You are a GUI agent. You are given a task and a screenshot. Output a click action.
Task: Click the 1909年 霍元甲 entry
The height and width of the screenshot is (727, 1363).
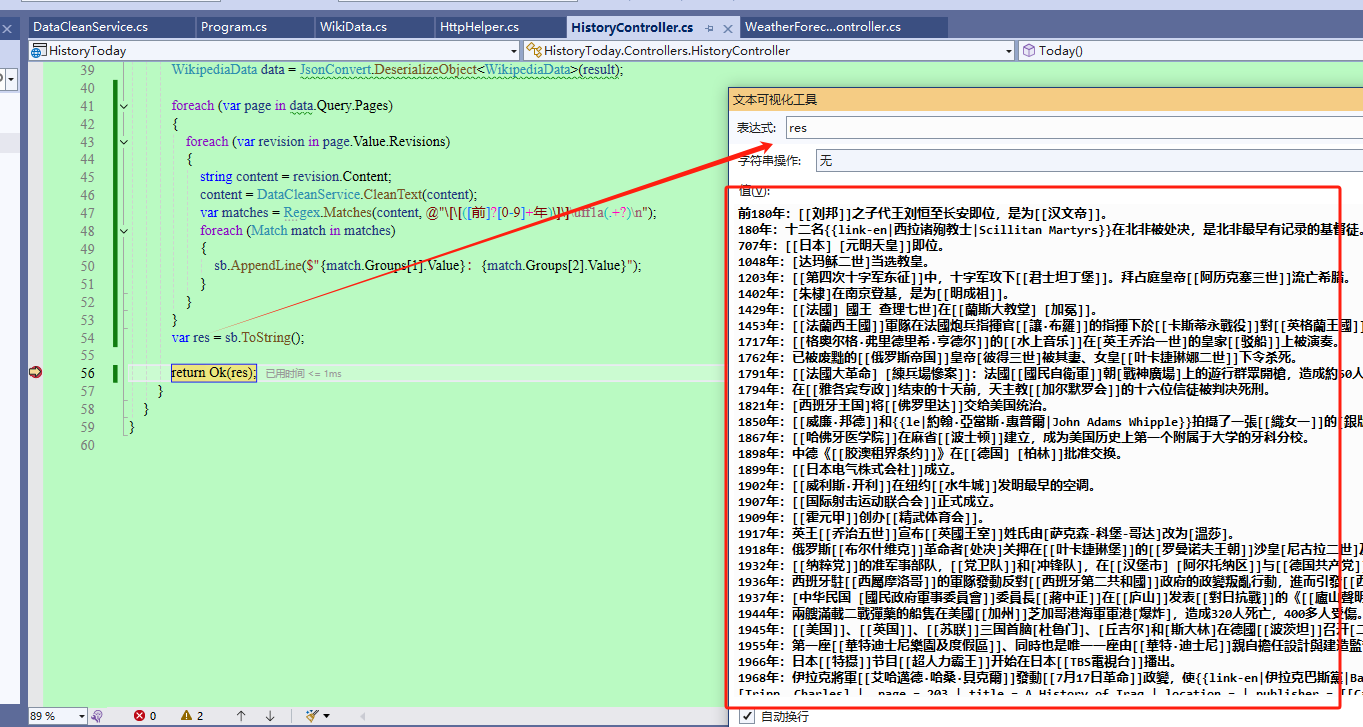862,518
